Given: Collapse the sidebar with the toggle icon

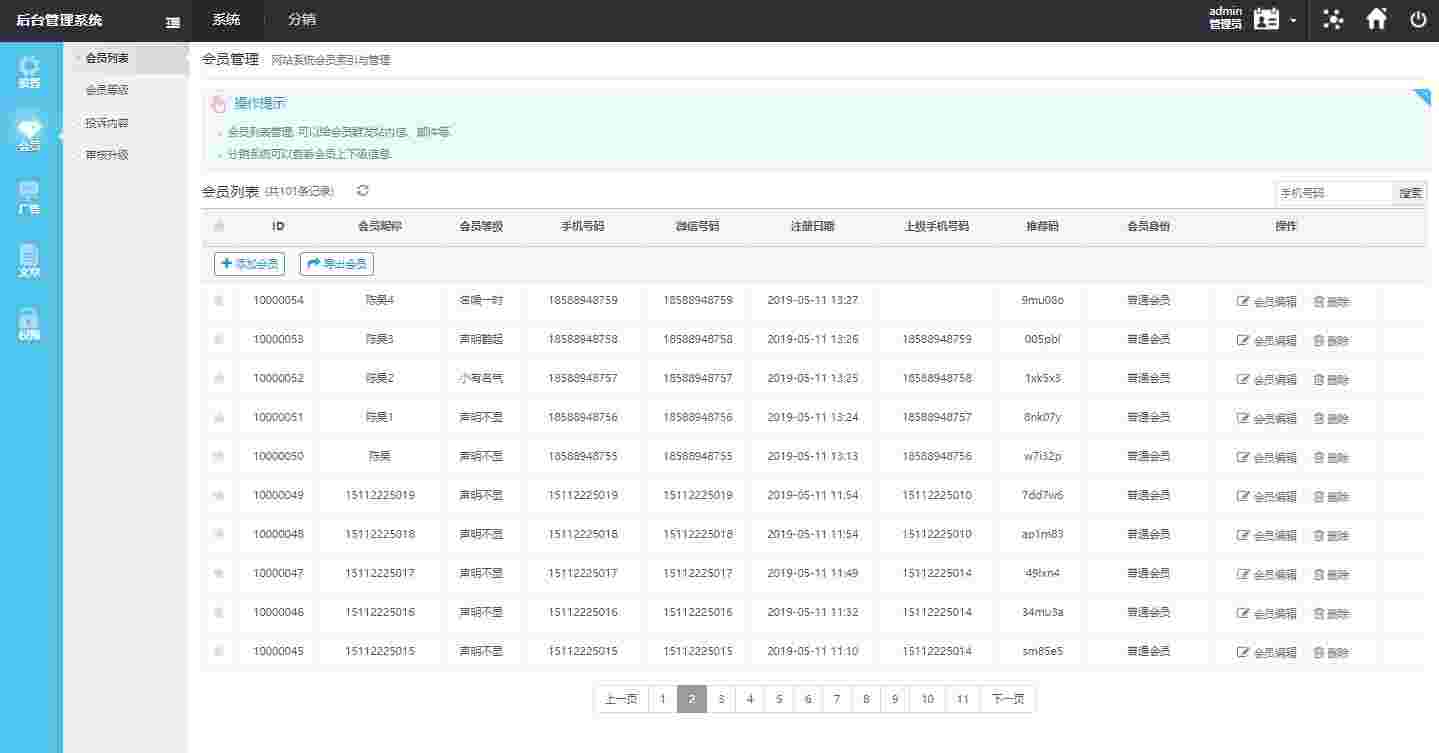Looking at the screenshot, I should click(x=173, y=22).
